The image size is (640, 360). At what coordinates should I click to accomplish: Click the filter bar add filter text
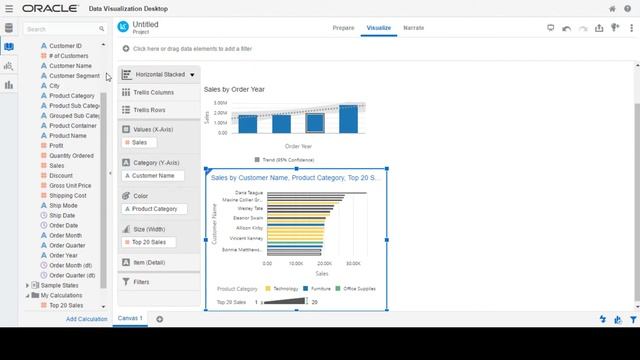point(192,49)
